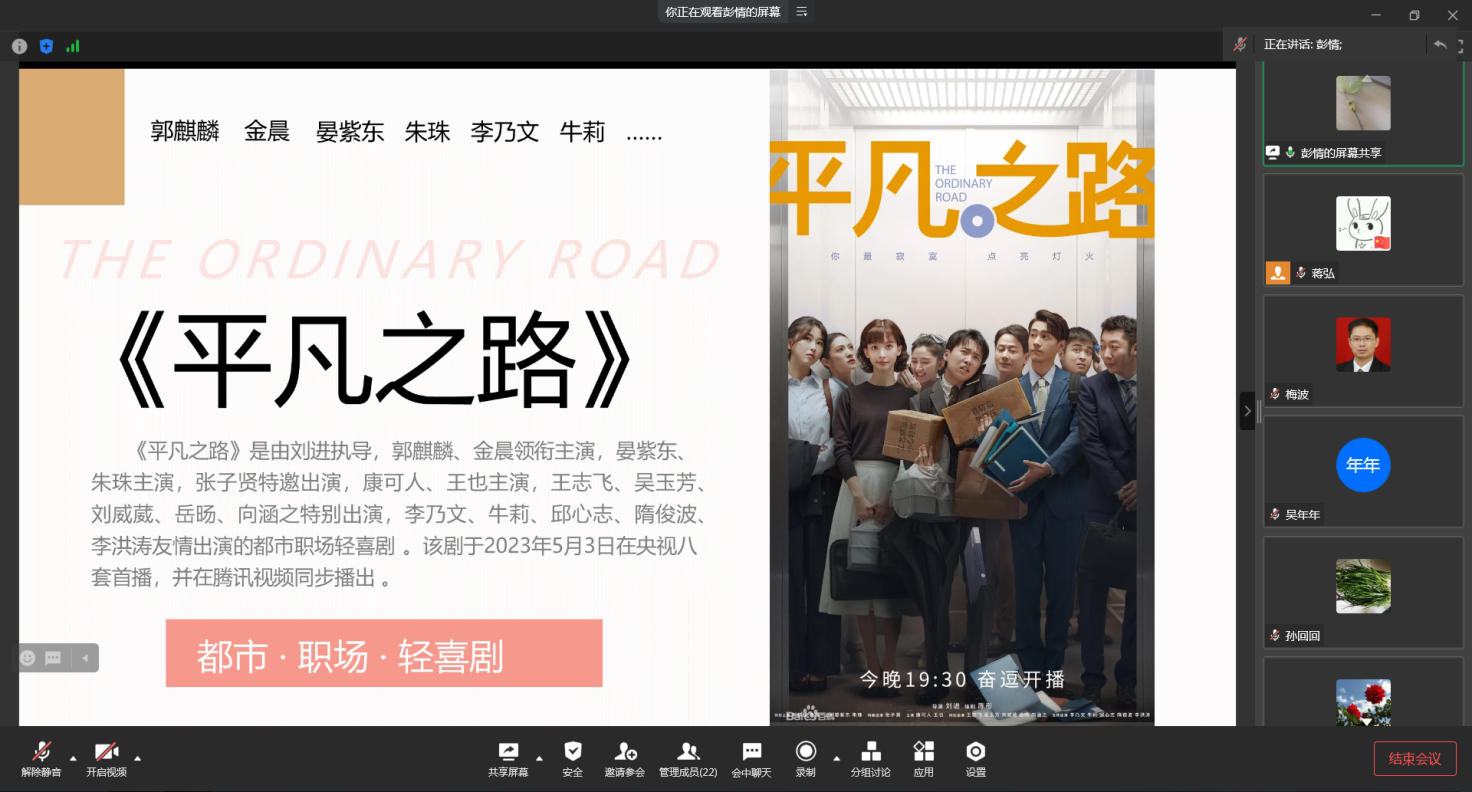The width and height of the screenshot is (1472, 792).
Task: Expand video options arrow beside 开启视频
Action: (x=138, y=757)
